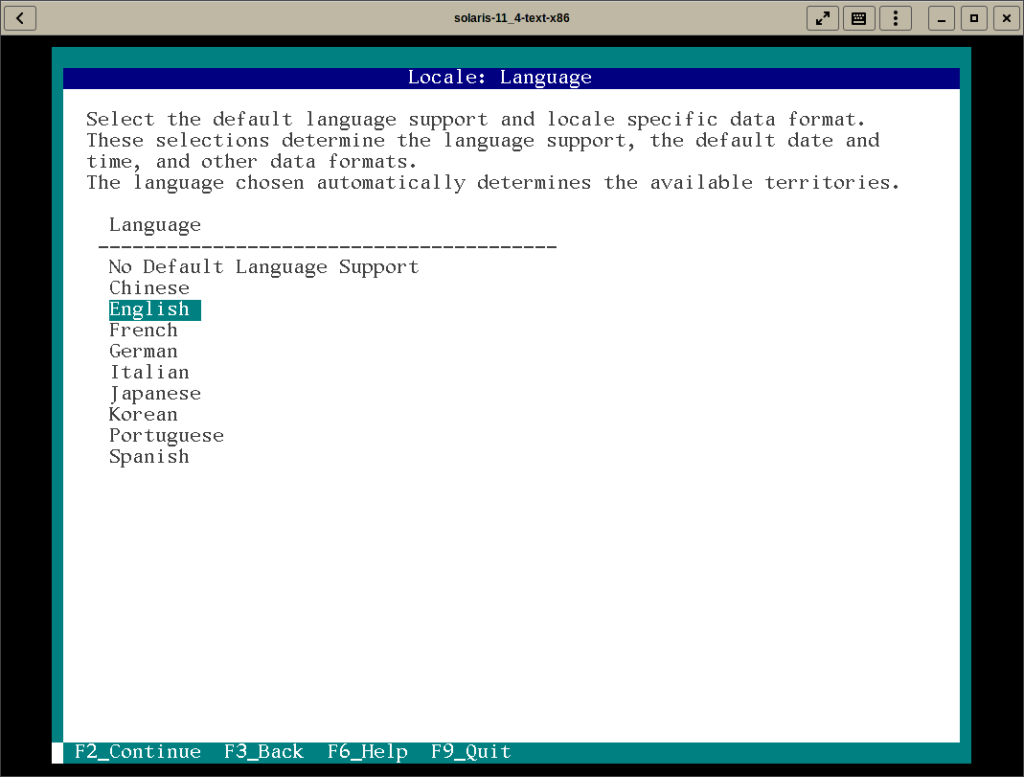Choose French from the language list
The image size is (1024, 777).
(143, 330)
